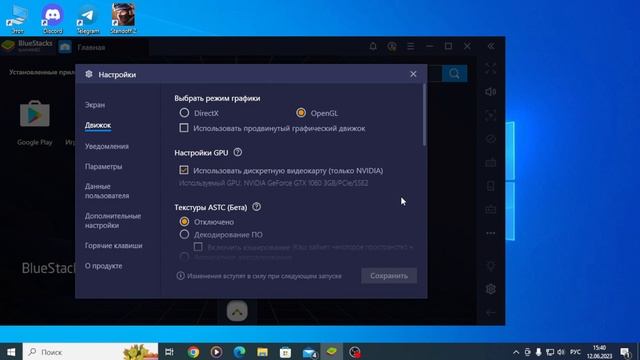Open Microsoft Edge from taskbar
Screen dimensions: 640x360
(240, 352)
